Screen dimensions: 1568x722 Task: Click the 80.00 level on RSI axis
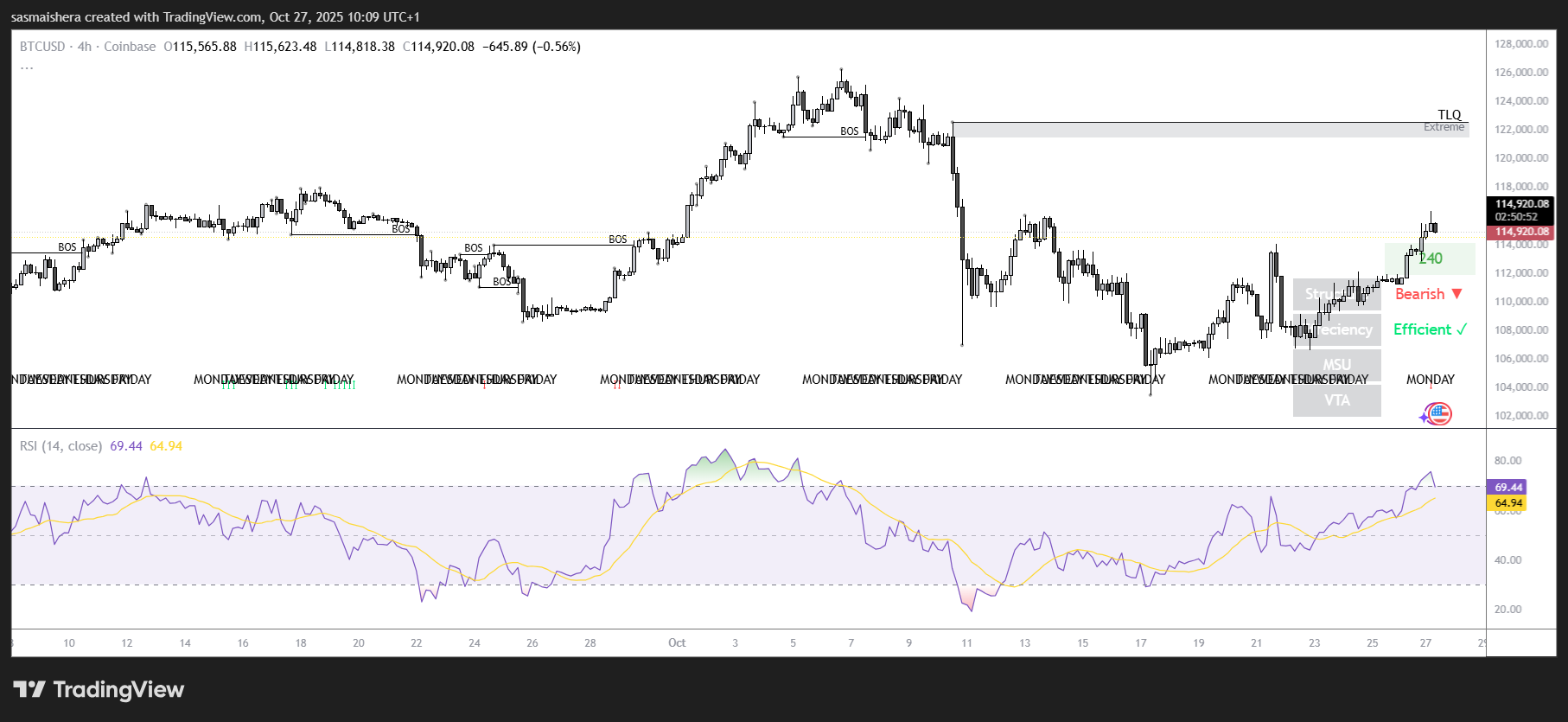[x=1507, y=461]
